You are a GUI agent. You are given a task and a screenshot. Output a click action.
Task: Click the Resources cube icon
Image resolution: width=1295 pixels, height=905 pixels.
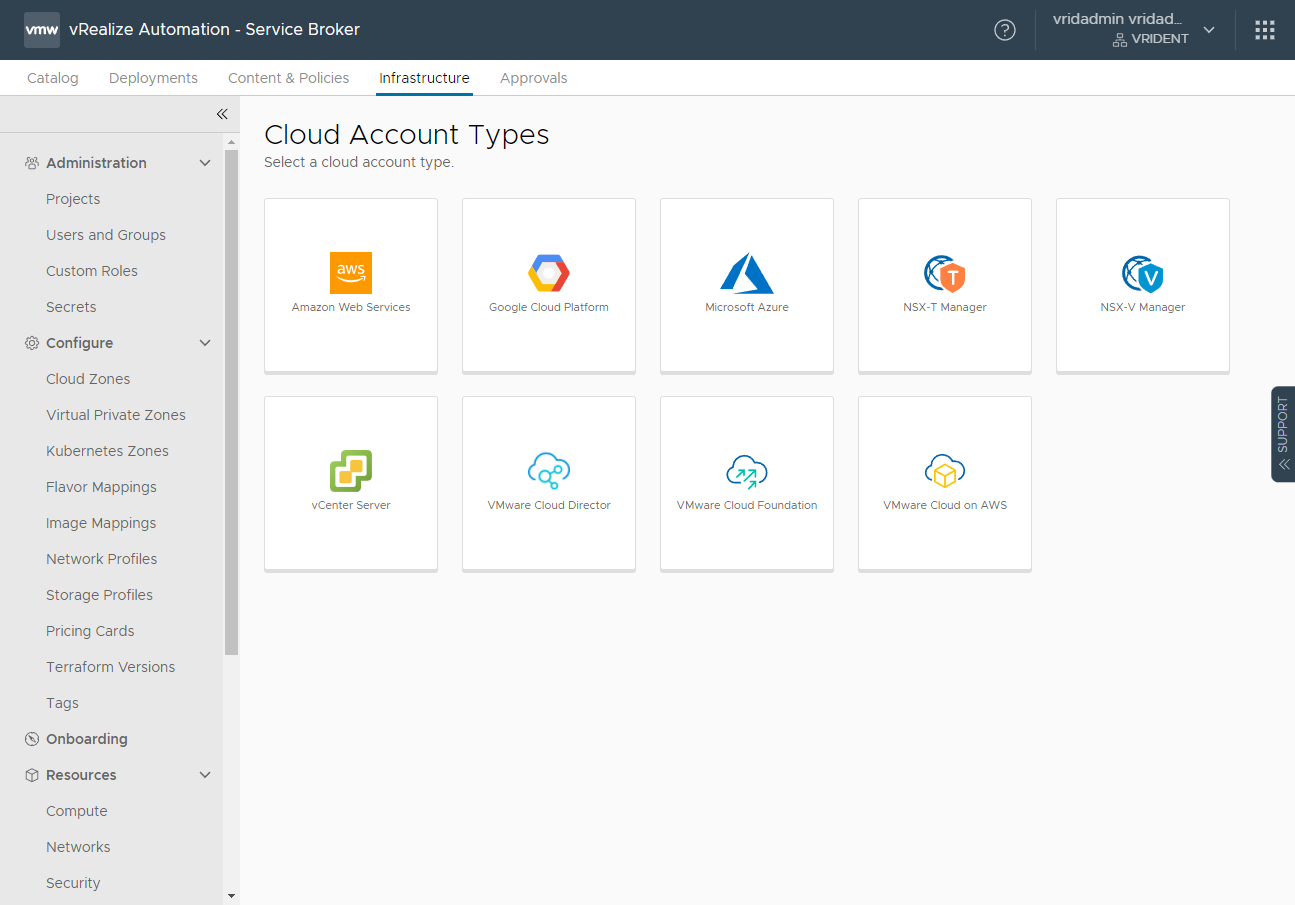(32, 775)
